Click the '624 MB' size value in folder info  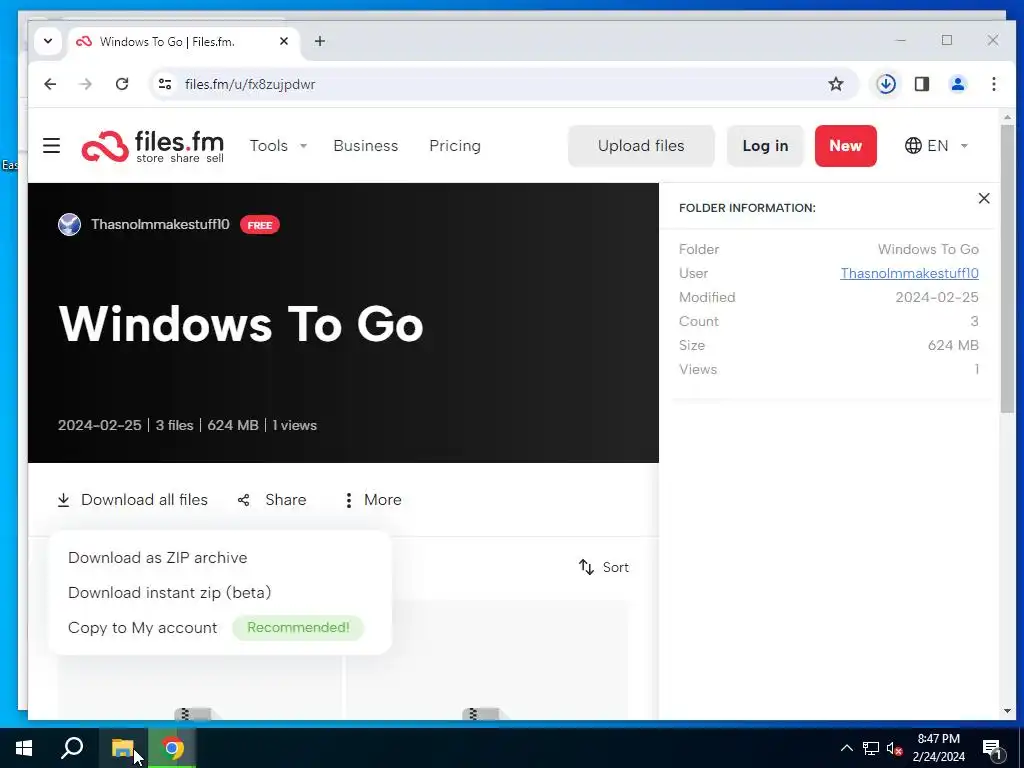(953, 345)
